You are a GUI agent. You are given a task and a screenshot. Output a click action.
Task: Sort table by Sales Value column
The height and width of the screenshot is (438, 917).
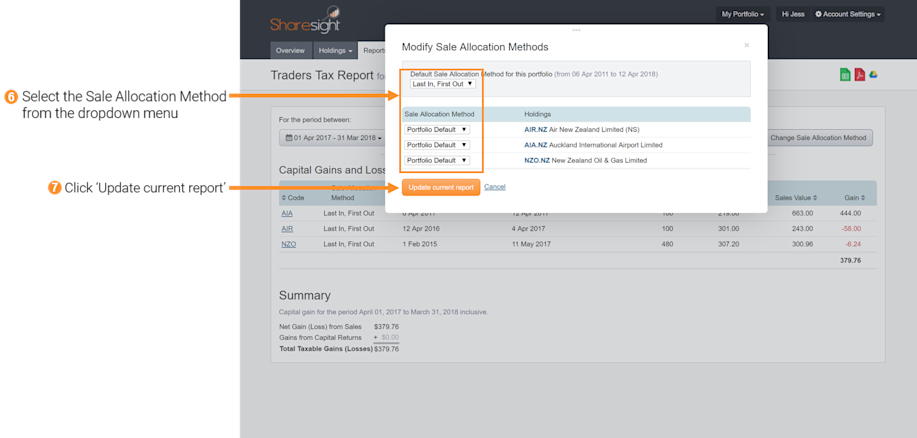point(796,198)
